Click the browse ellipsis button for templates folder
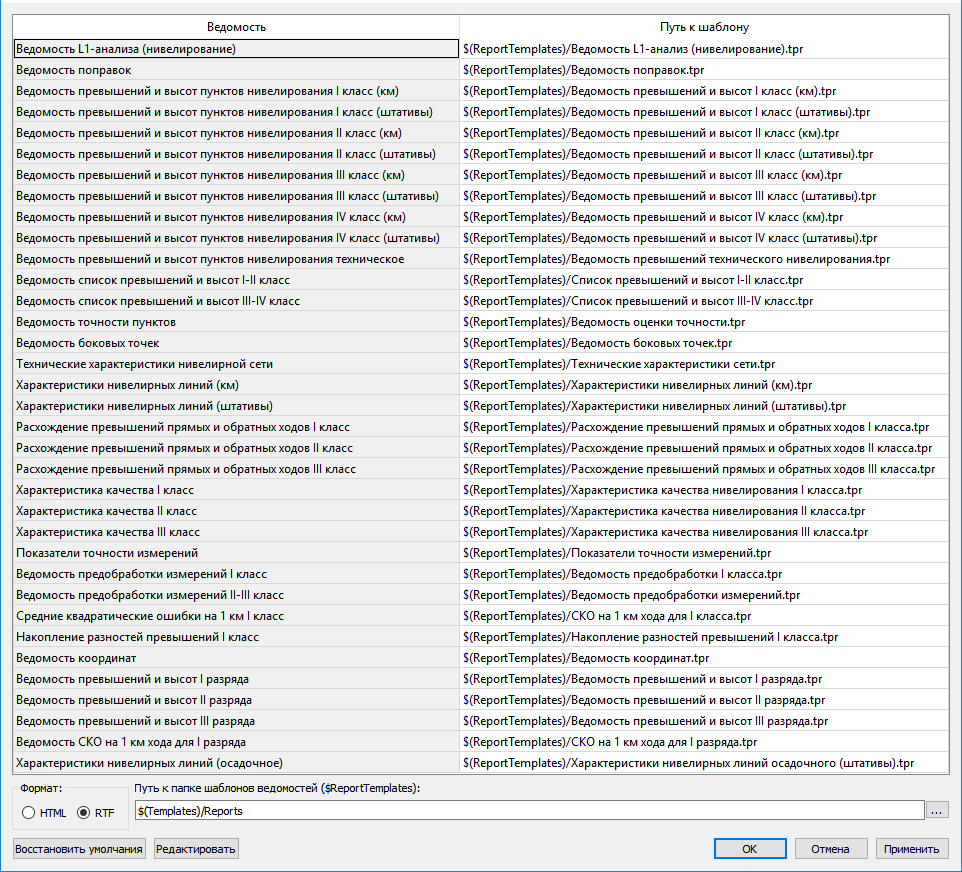This screenshot has width=962, height=872. (936, 811)
